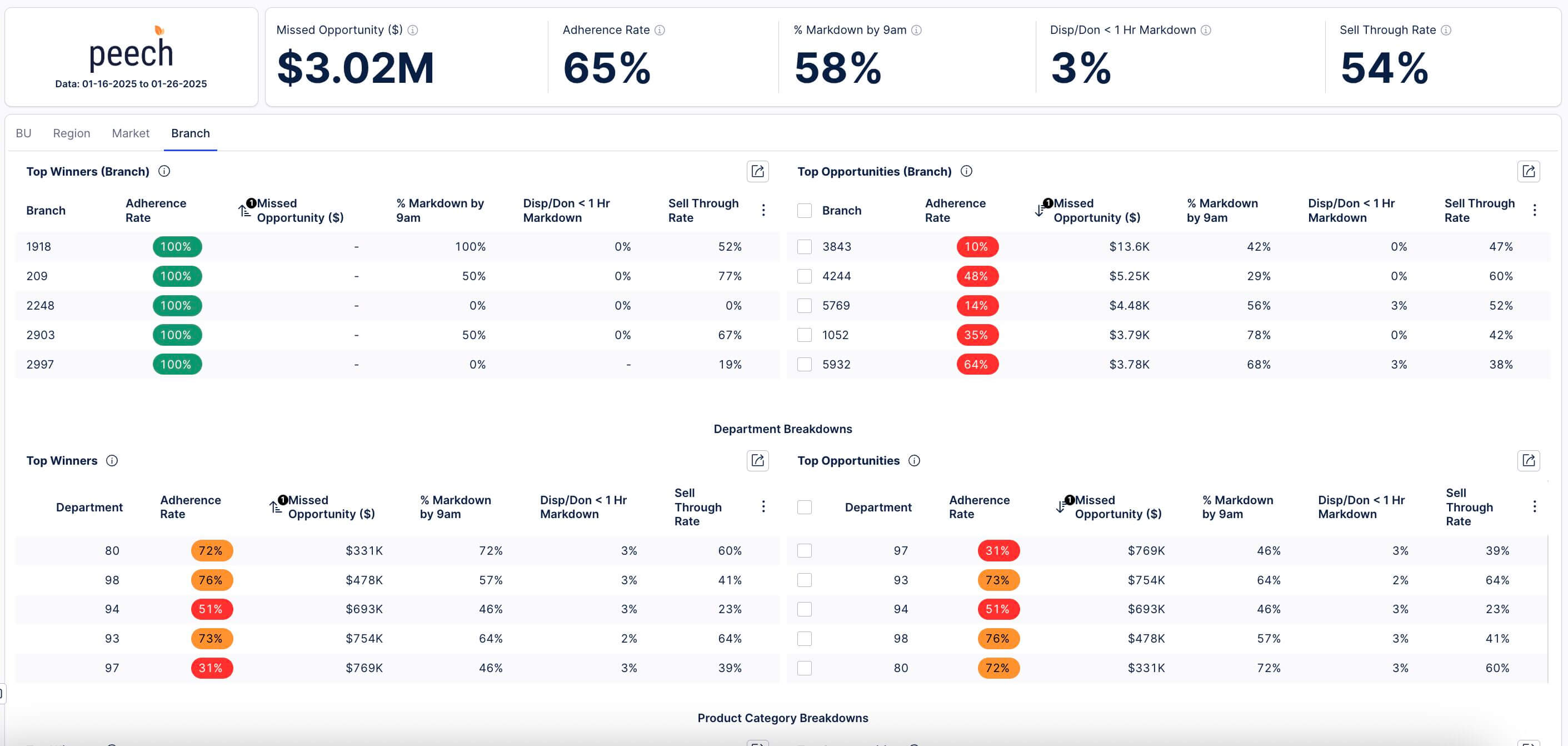1568x746 pixels.
Task: Export the Top Winners (Branch) table
Action: [x=757, y=172]
